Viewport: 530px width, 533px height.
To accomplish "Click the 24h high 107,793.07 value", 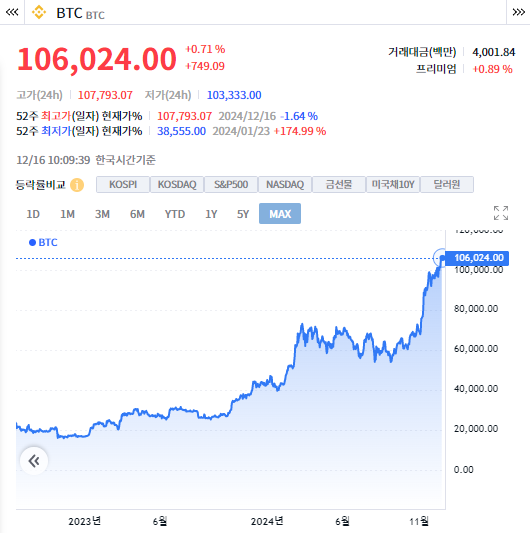I will tap(105, 95).
